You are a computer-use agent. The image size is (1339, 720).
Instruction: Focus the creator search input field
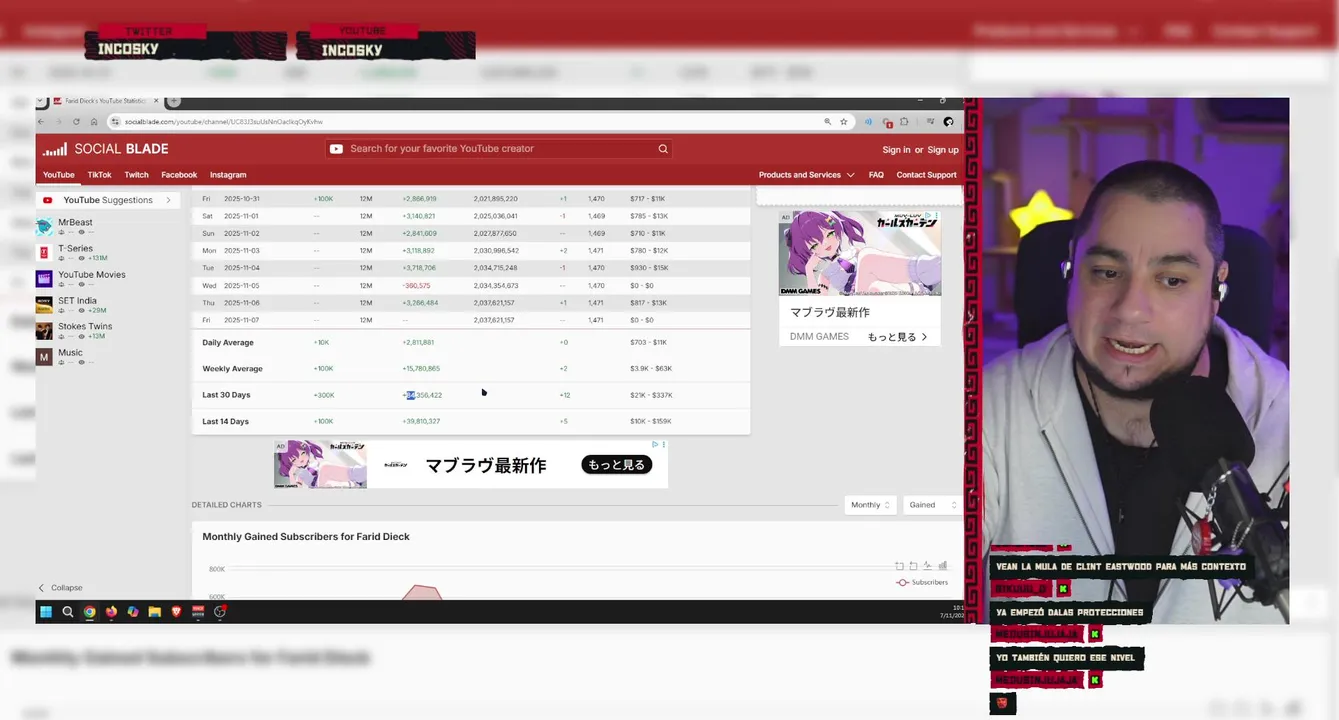500,149
